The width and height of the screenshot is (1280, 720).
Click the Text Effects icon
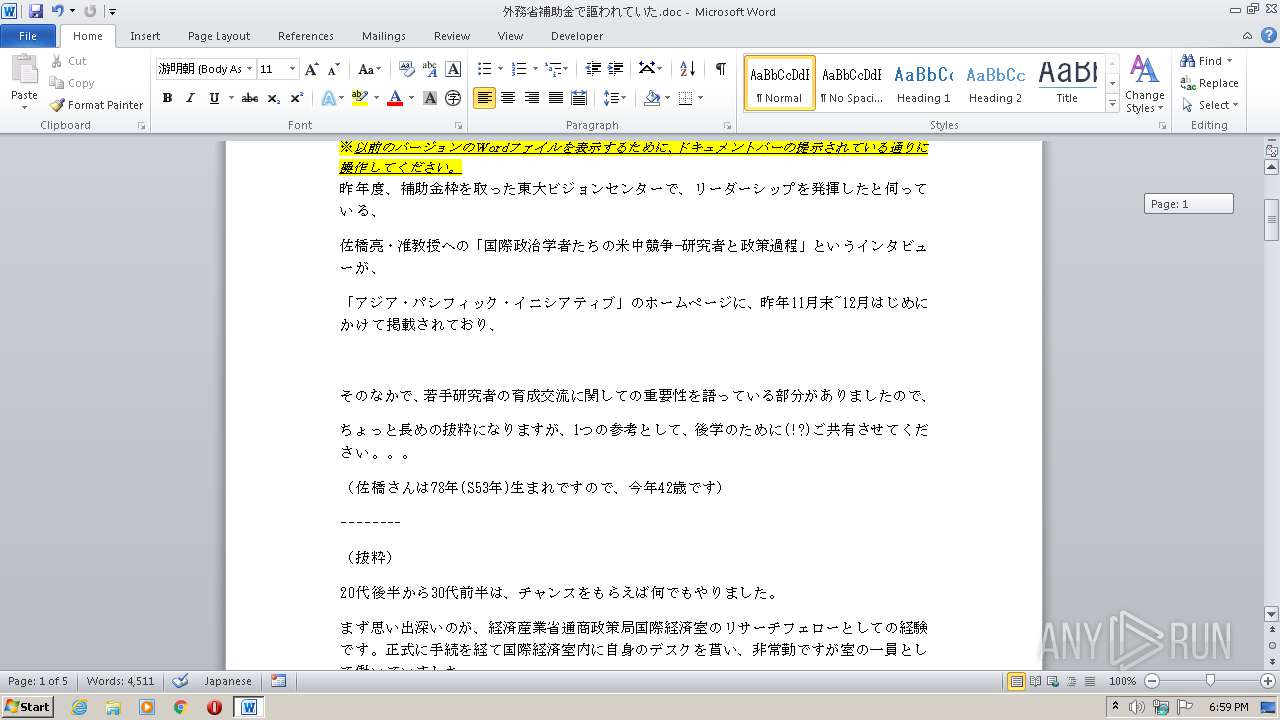(328, 98)
